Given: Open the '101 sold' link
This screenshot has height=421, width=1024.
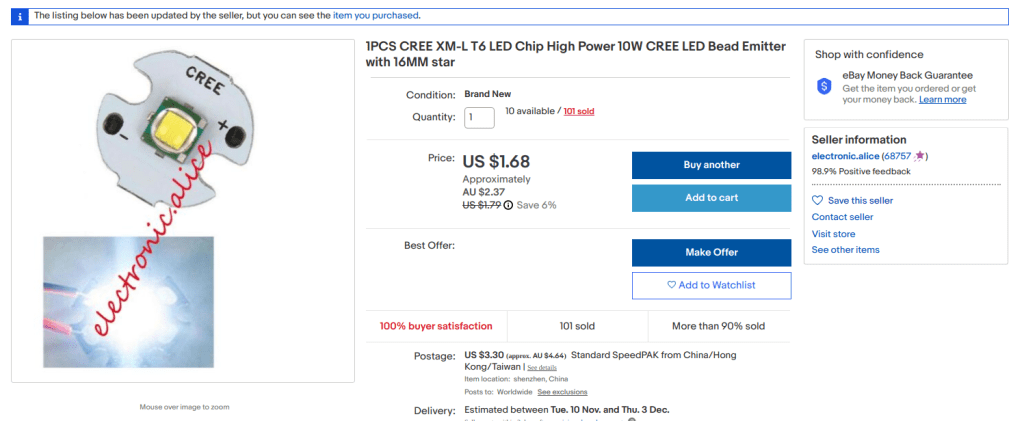Looking at the screenshot, I should (579, 111).
